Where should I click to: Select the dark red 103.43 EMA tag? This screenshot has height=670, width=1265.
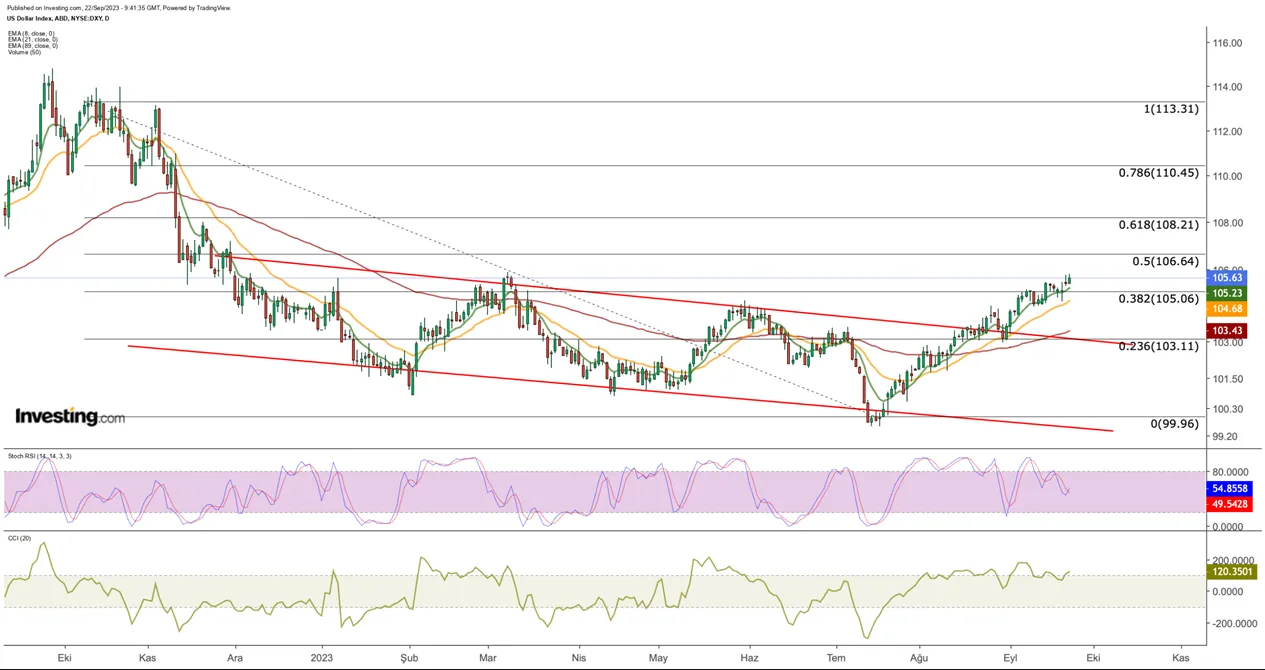(1228, 331)
